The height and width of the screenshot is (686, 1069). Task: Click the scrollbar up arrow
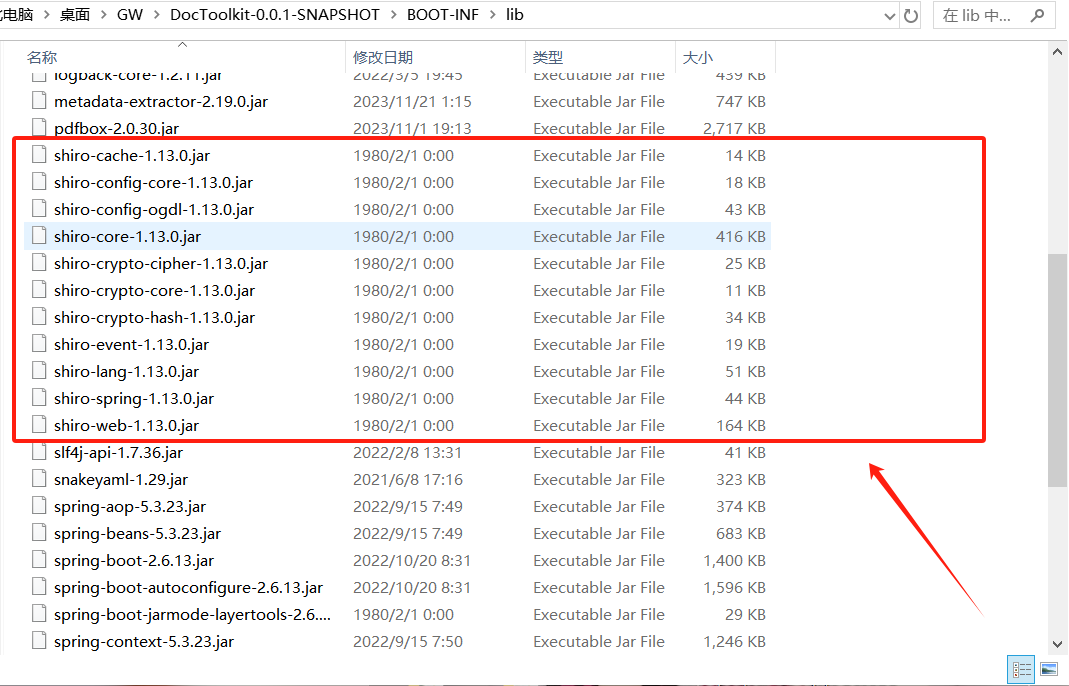1057,52
